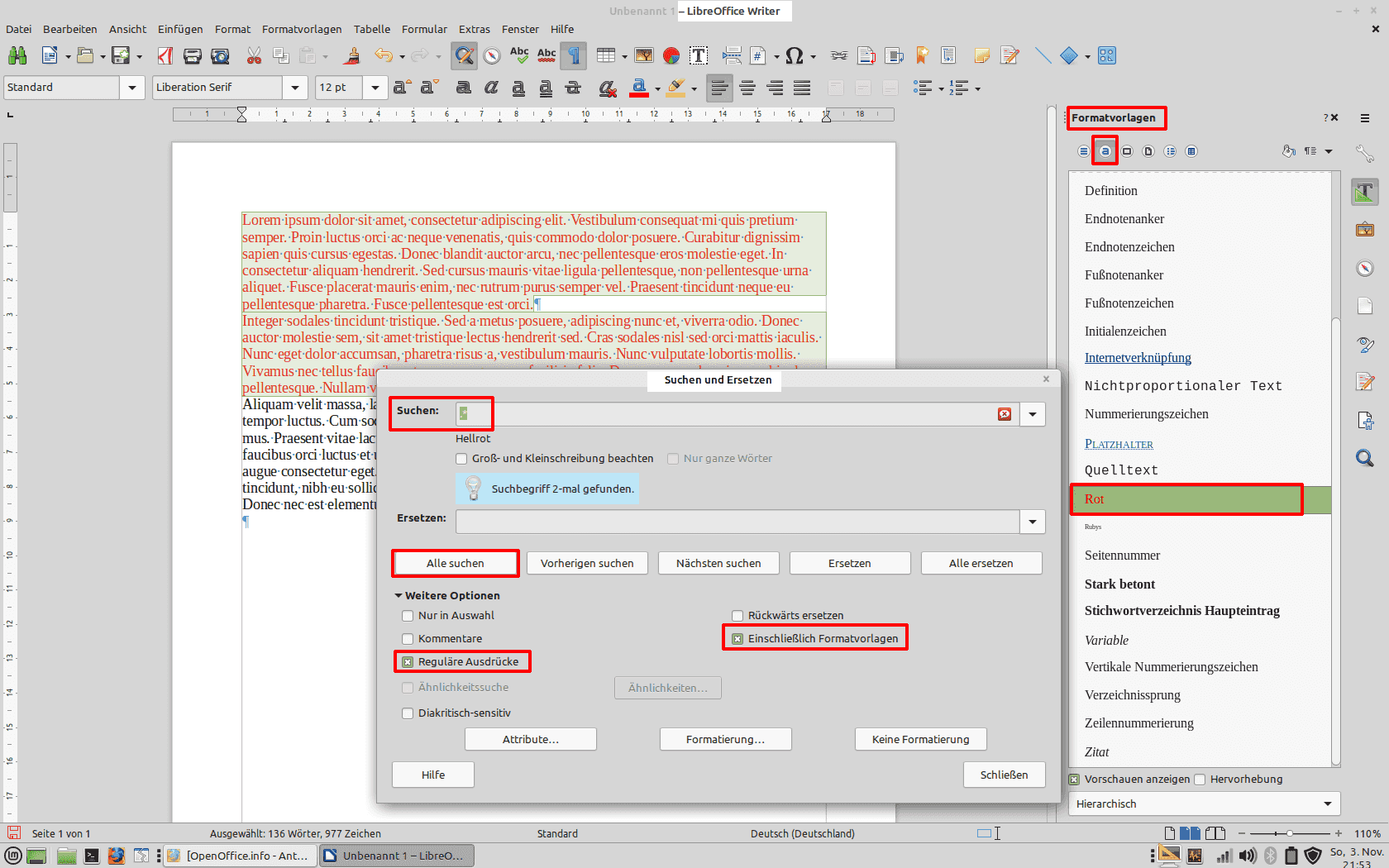Open the paragraph style Standard dropdown
The width and height of the screenshot is (1389, 868).
[x=132, y=88]
